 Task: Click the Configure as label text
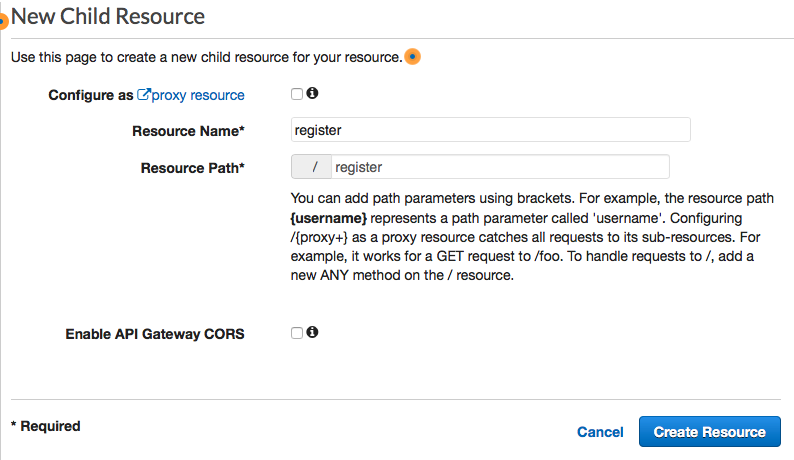pos(90,95)
